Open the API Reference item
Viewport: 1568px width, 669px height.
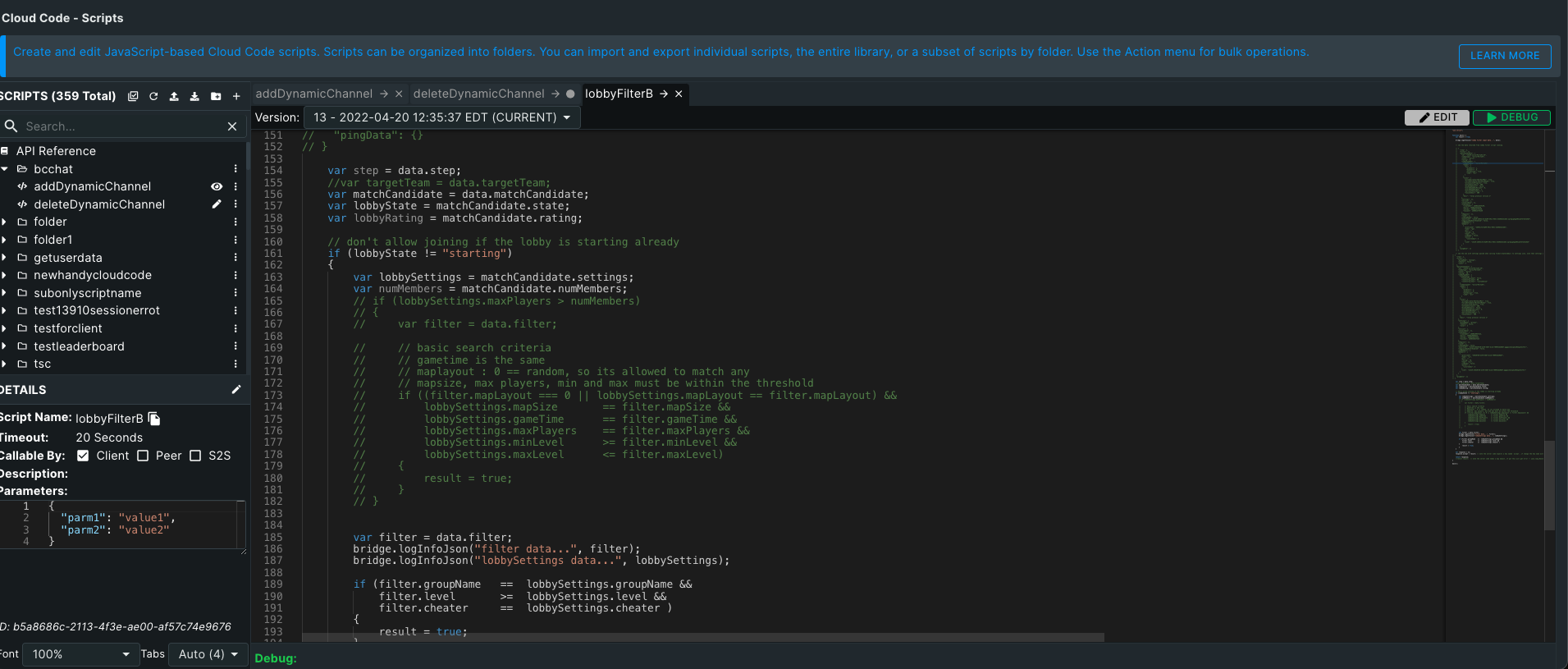pyautogui.click(x=56, y=151)
